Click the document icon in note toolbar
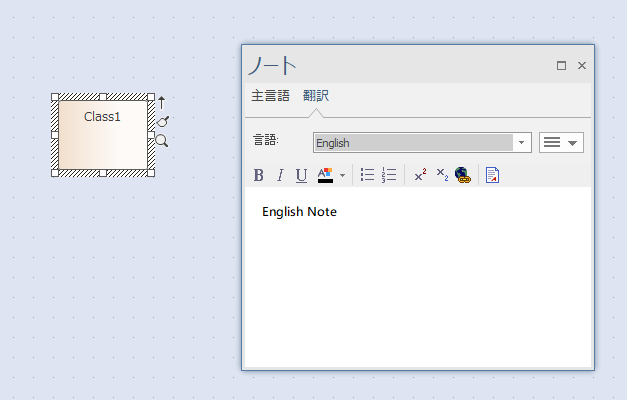 pos(492,175)
